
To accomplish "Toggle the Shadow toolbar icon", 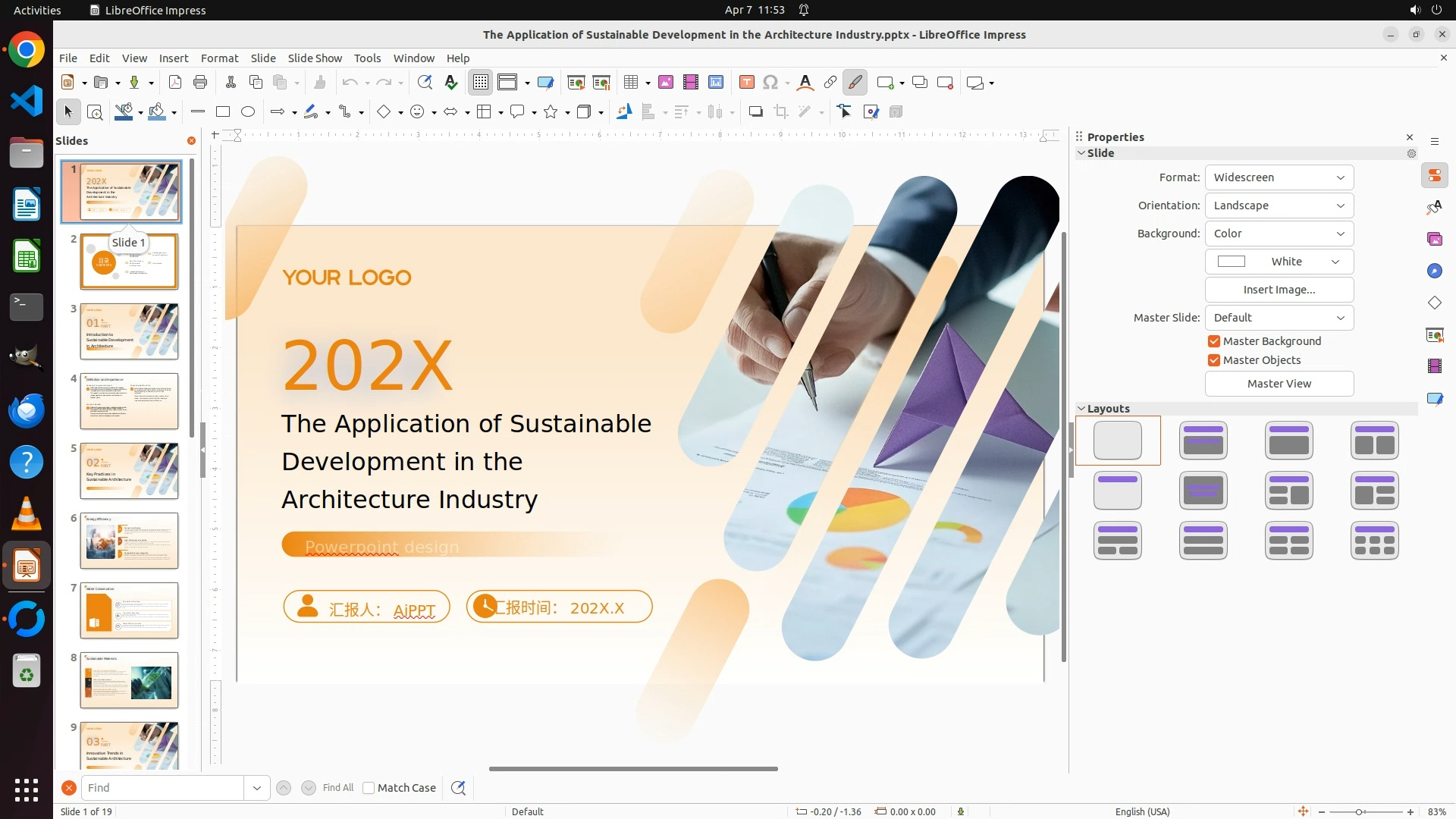I will tap(755, 112).
